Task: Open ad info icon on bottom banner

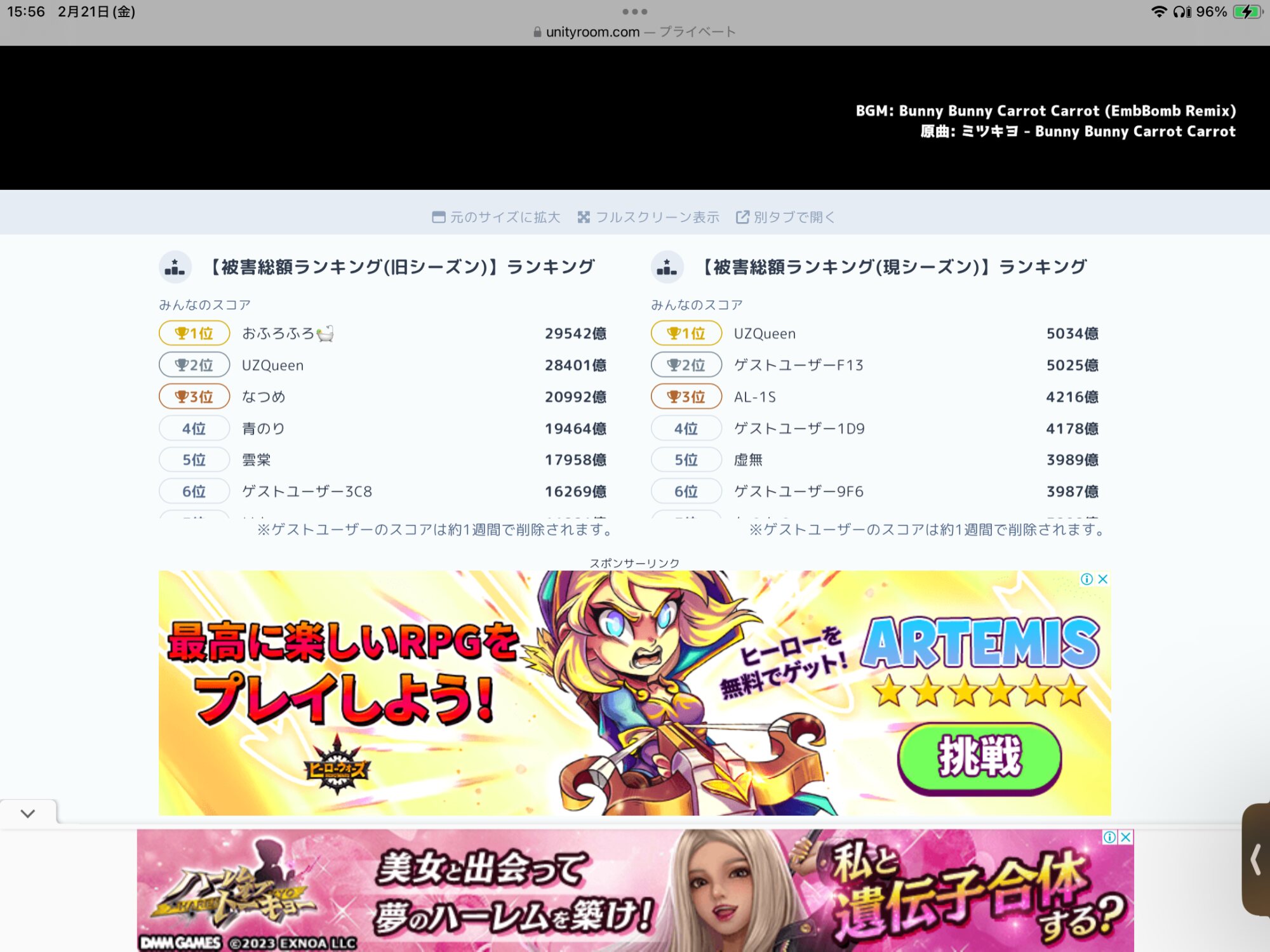Action: [x=1109, y=837]
